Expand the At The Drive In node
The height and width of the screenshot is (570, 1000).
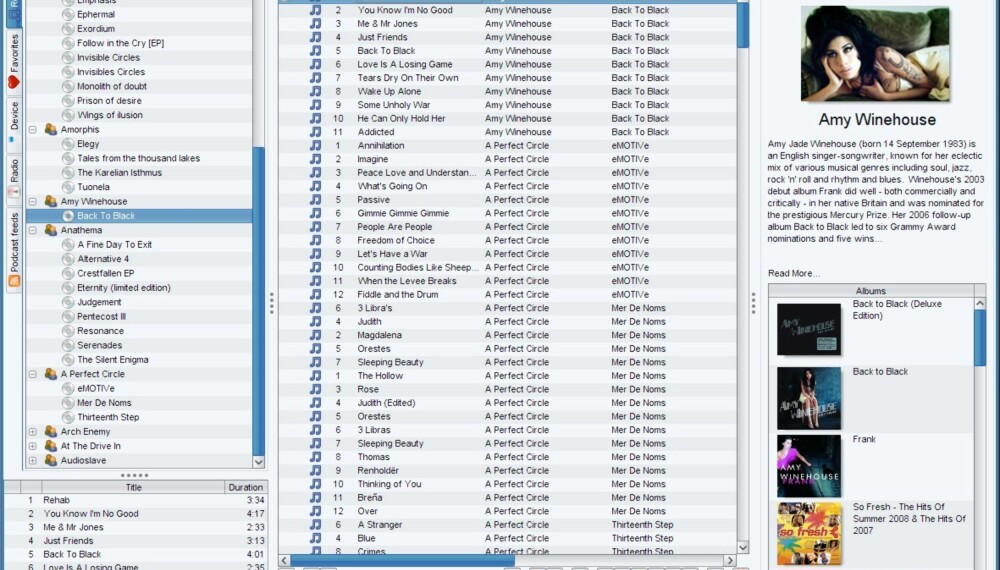(x=33, y=446)
